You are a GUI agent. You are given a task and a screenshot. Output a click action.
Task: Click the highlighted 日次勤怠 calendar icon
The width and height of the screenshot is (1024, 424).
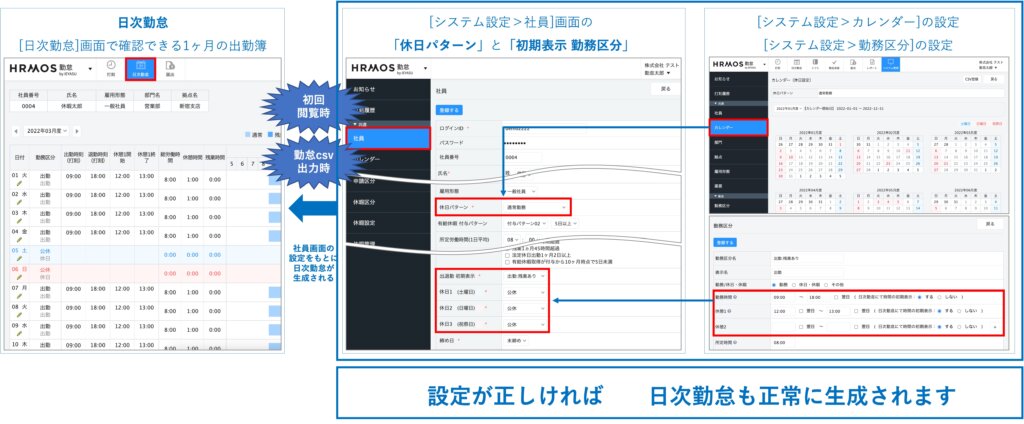pyautogui.click(x=140, y=66)
